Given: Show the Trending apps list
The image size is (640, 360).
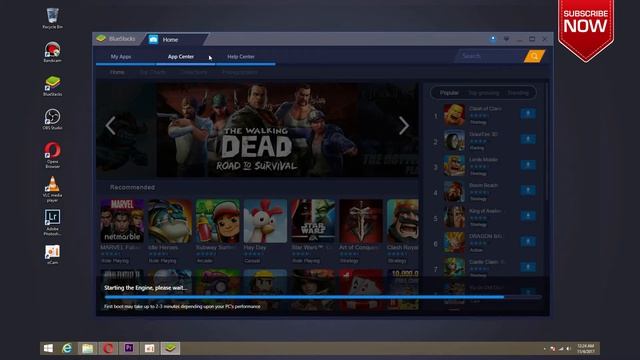Looking at the screenshot, I should [x=518, y=93].
